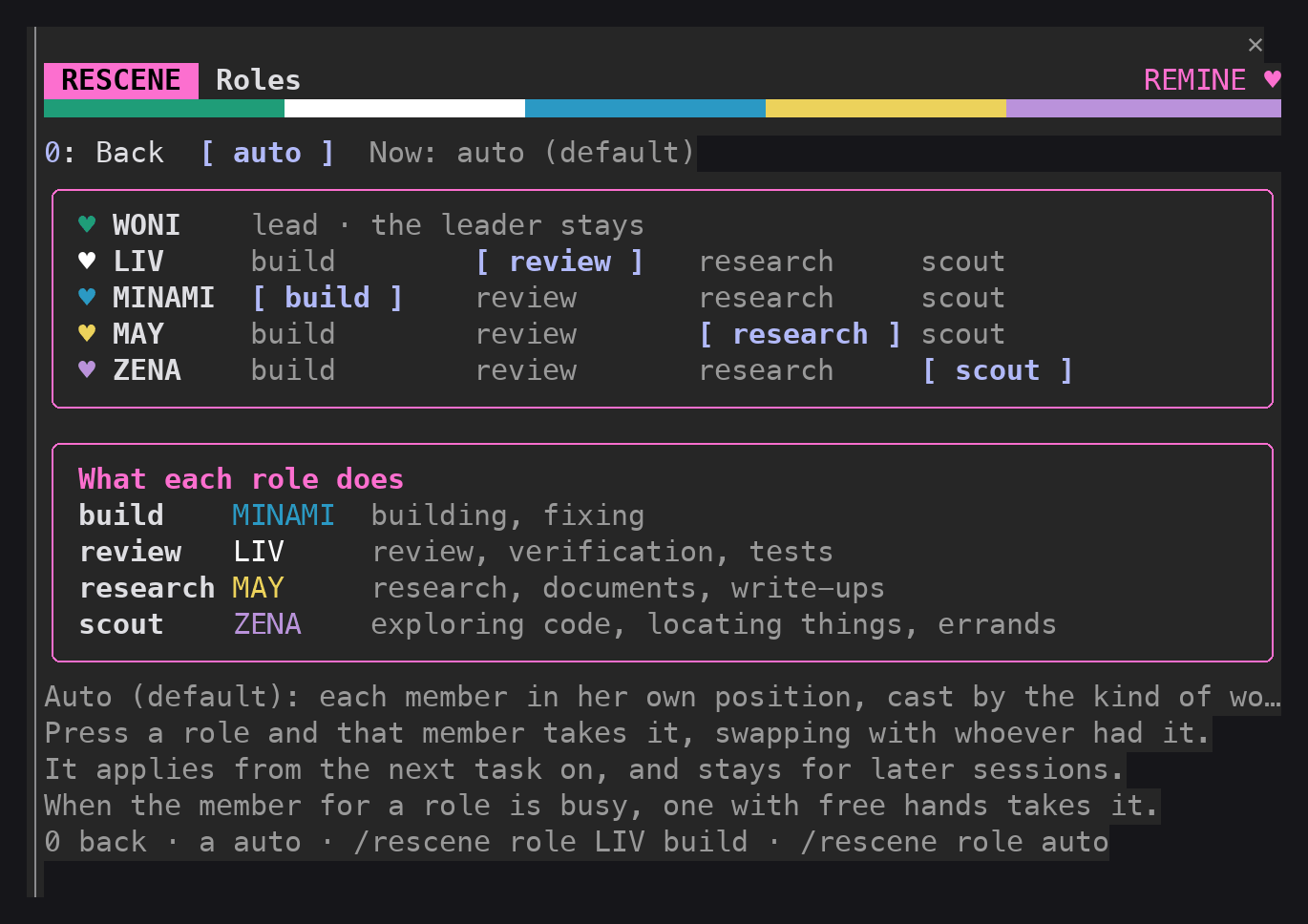
Task: Click the pink heart next to REMINE
Action: (1272, 79)
